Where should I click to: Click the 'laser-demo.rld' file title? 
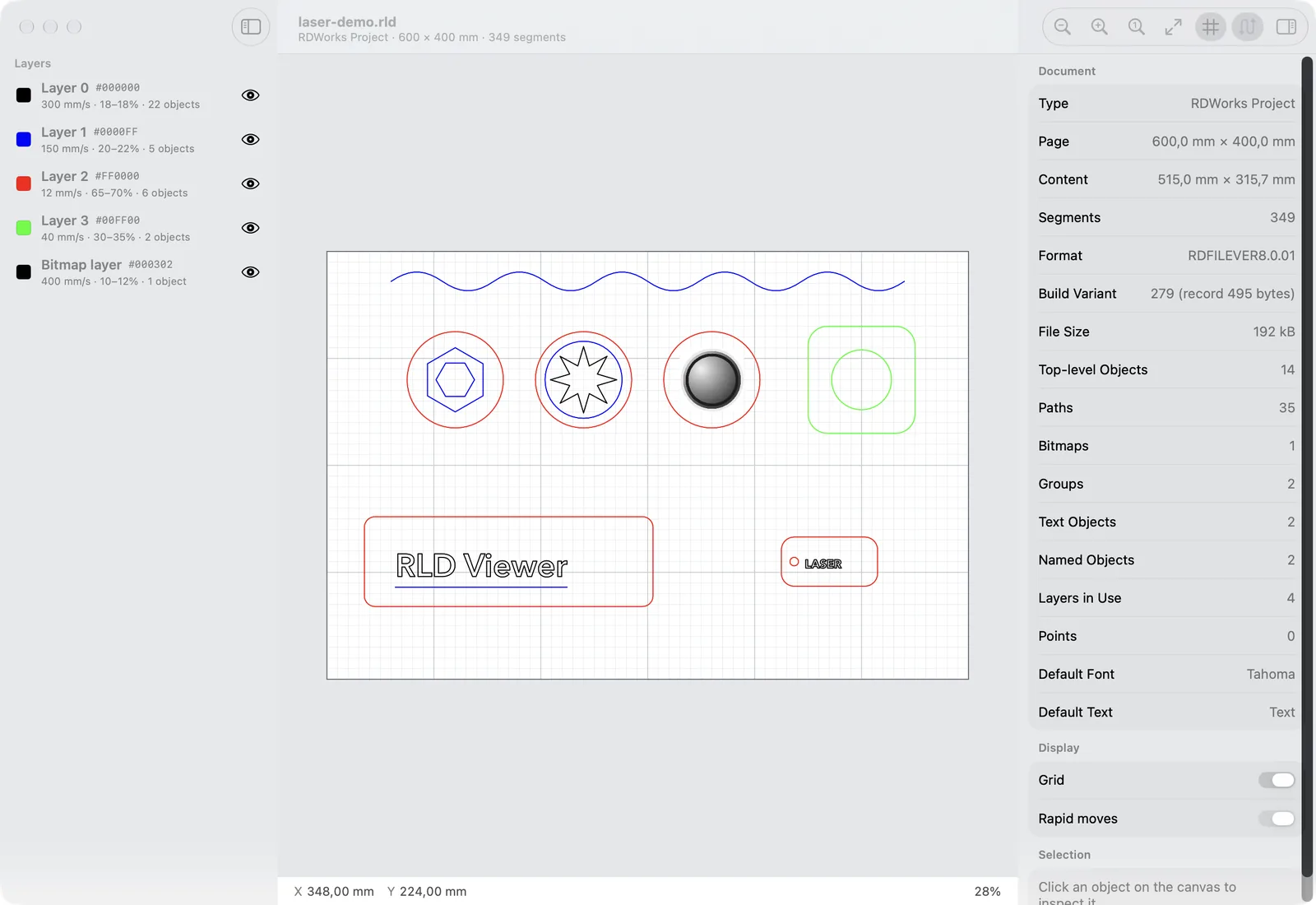(x=347, y=22)
